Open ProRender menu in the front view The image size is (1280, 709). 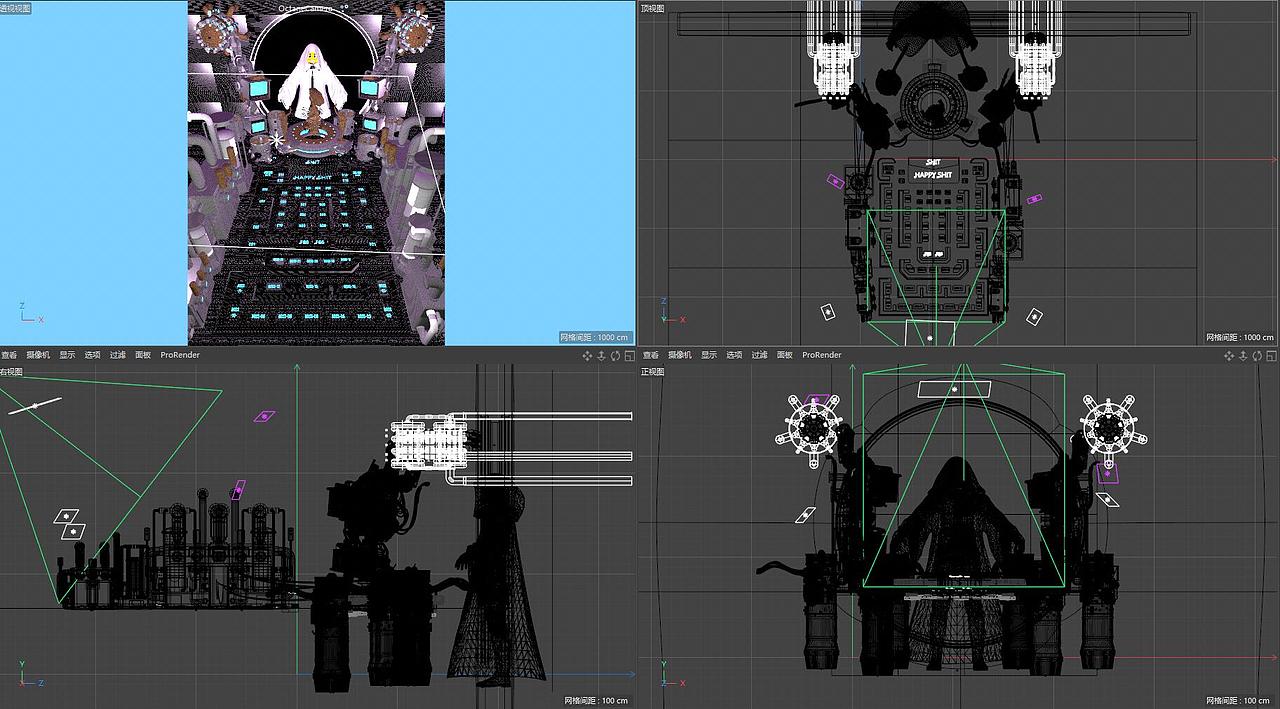(822, 355)
